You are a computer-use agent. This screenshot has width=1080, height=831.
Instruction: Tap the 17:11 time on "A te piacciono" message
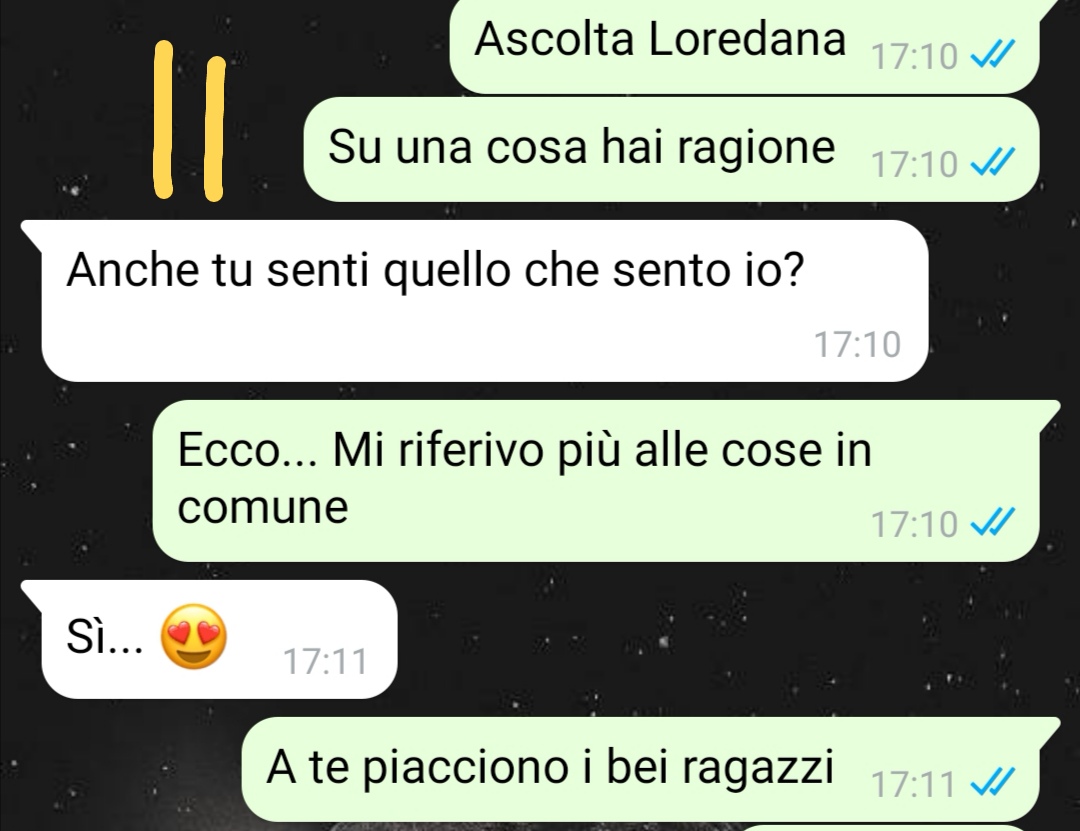(914, 784)
